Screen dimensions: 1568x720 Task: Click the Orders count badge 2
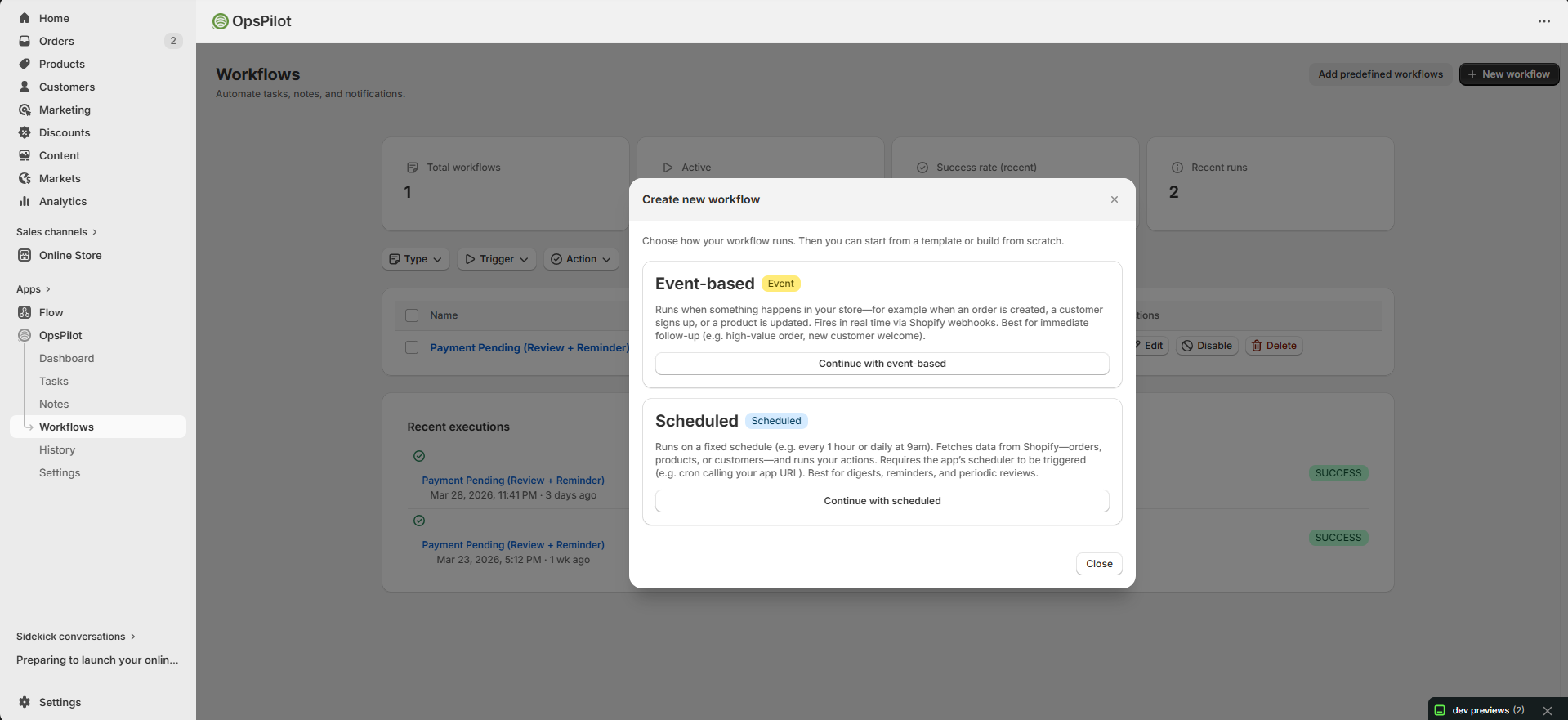coord(173,41)
